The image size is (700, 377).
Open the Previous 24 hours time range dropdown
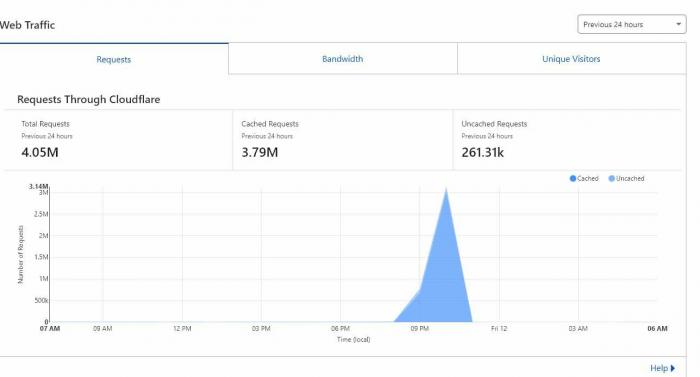point(632,25)
